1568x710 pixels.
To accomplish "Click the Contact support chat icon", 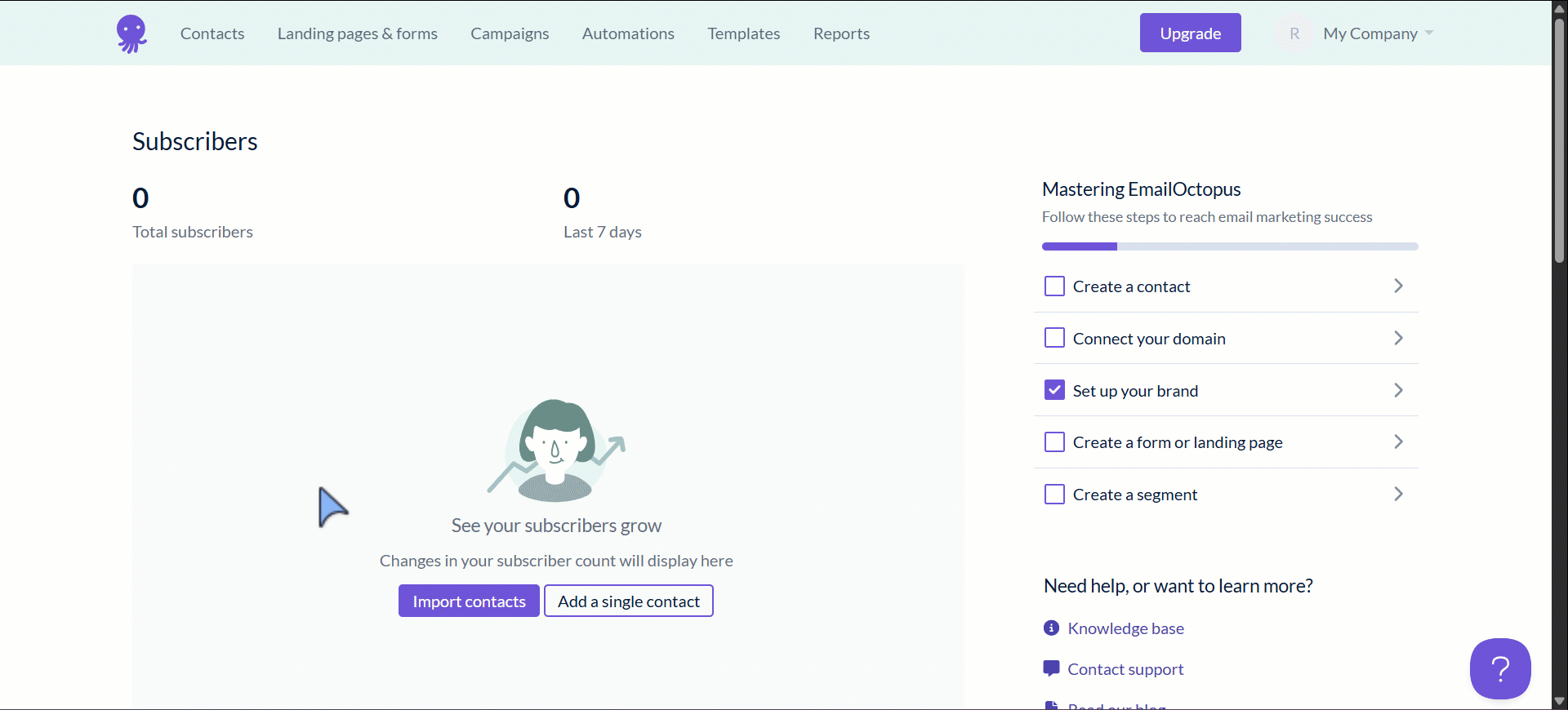I will [1051, 668].
